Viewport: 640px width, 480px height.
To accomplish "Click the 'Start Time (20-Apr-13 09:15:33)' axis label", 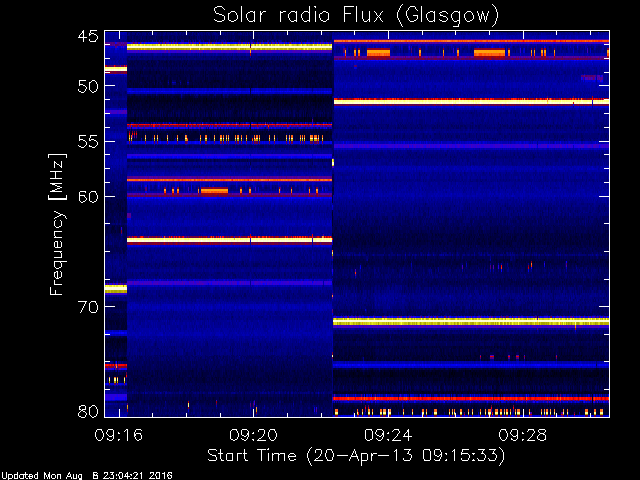I will click(x=356, y=456).
